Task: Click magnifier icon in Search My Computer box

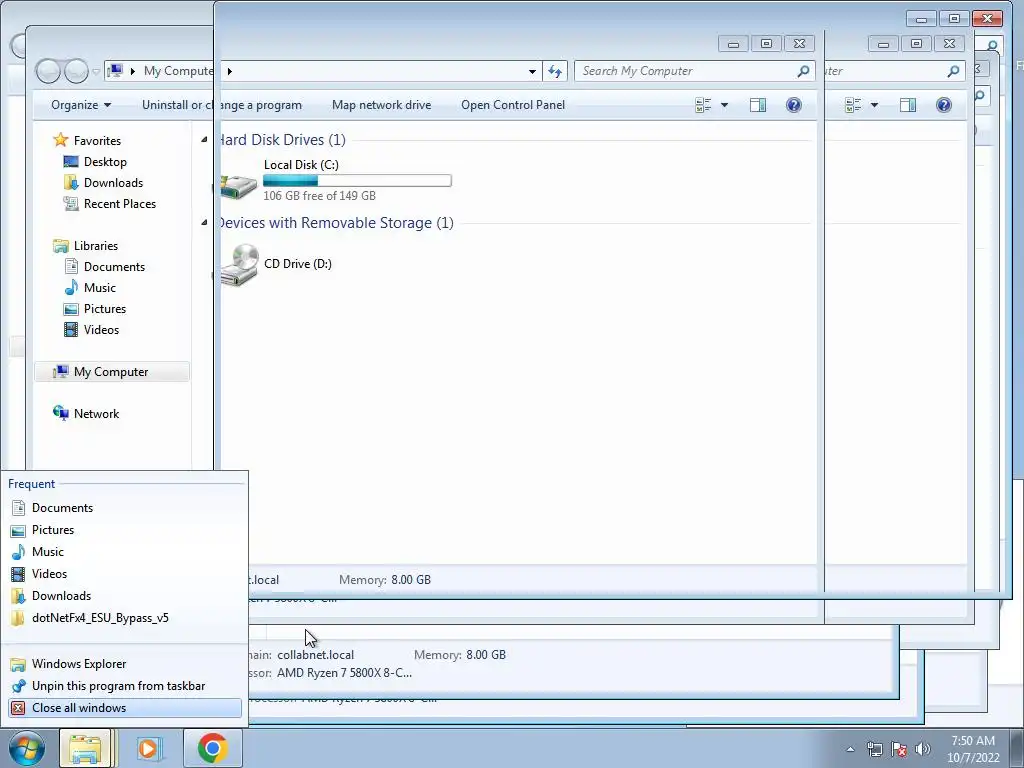Action: click(804, 71)
